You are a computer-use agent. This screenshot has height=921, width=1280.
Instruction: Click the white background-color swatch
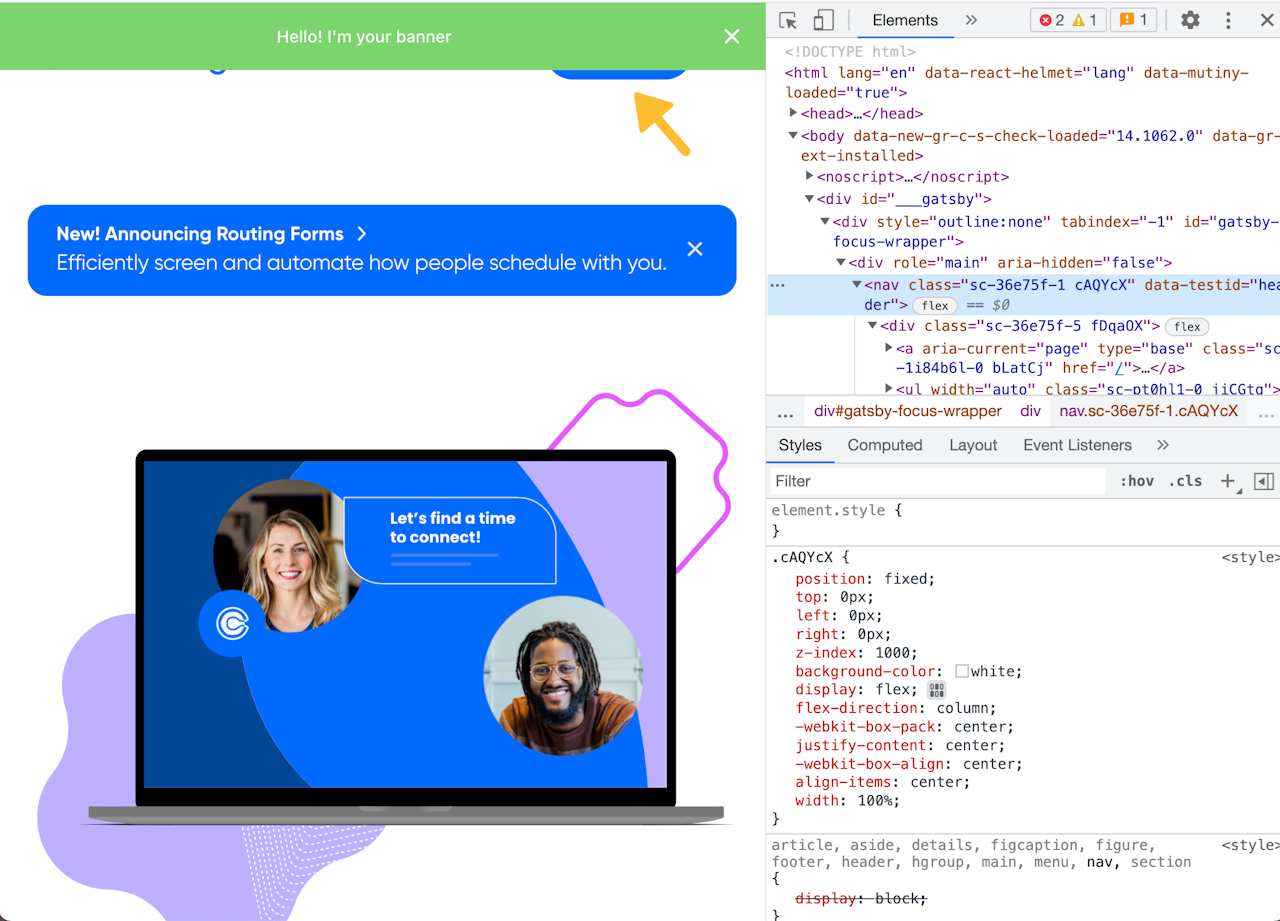click(x=962, y=671)
